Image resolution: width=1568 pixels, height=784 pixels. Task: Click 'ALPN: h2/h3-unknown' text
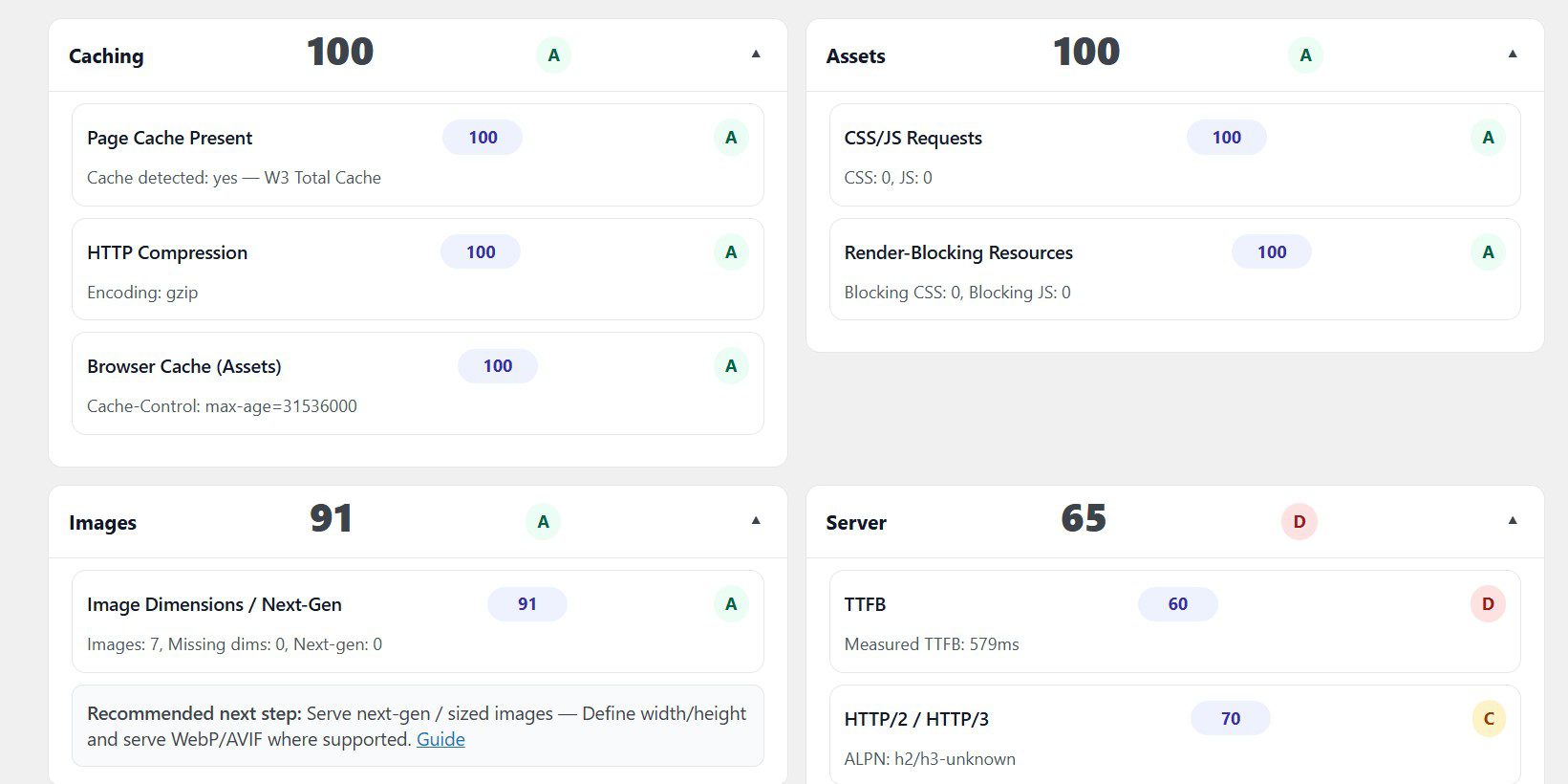pos(930,759)
